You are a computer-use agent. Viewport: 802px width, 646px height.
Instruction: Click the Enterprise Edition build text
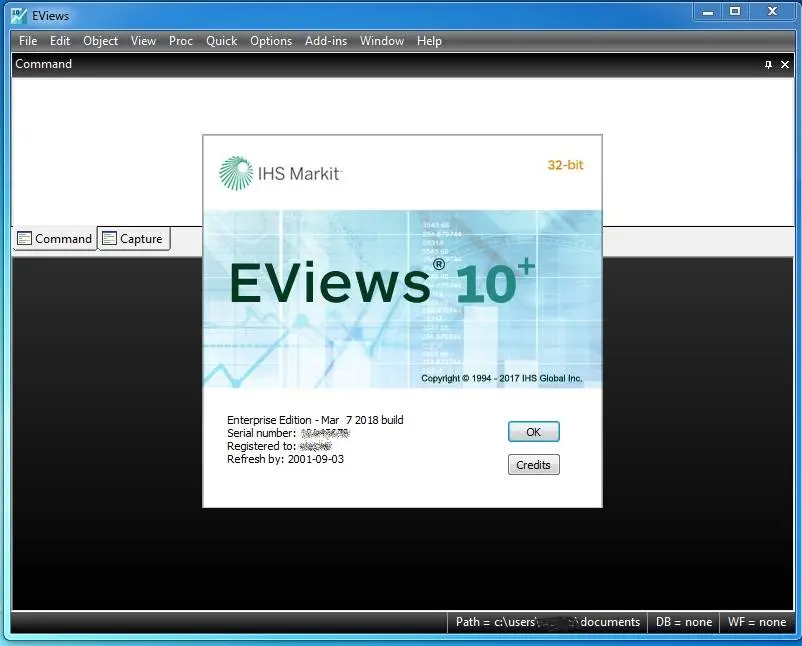(315, 420)
